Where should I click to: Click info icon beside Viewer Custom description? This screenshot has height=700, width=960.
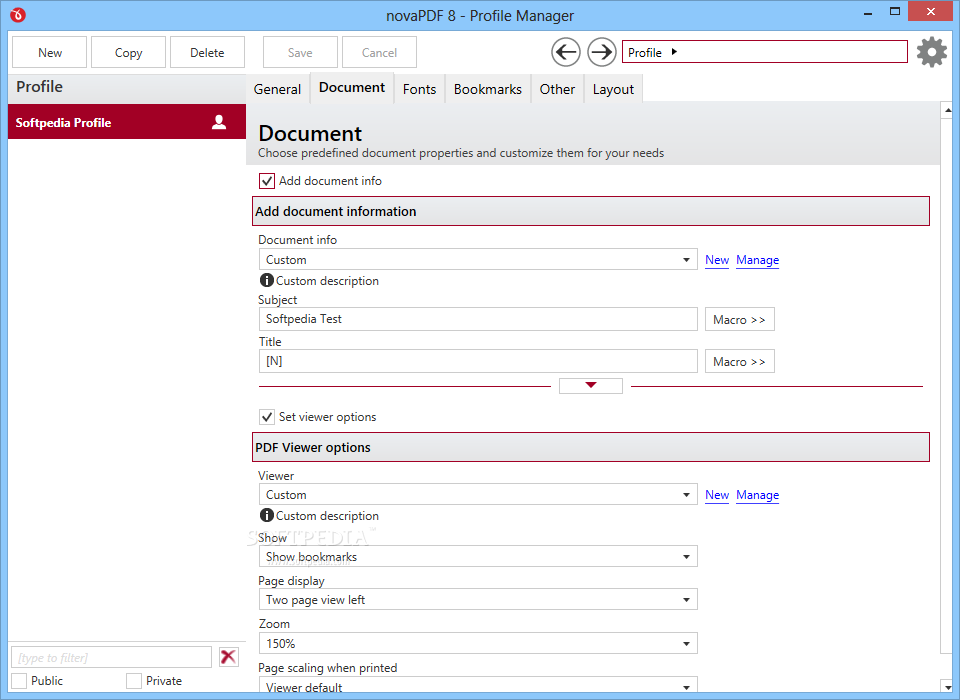(x=266, y=516)
